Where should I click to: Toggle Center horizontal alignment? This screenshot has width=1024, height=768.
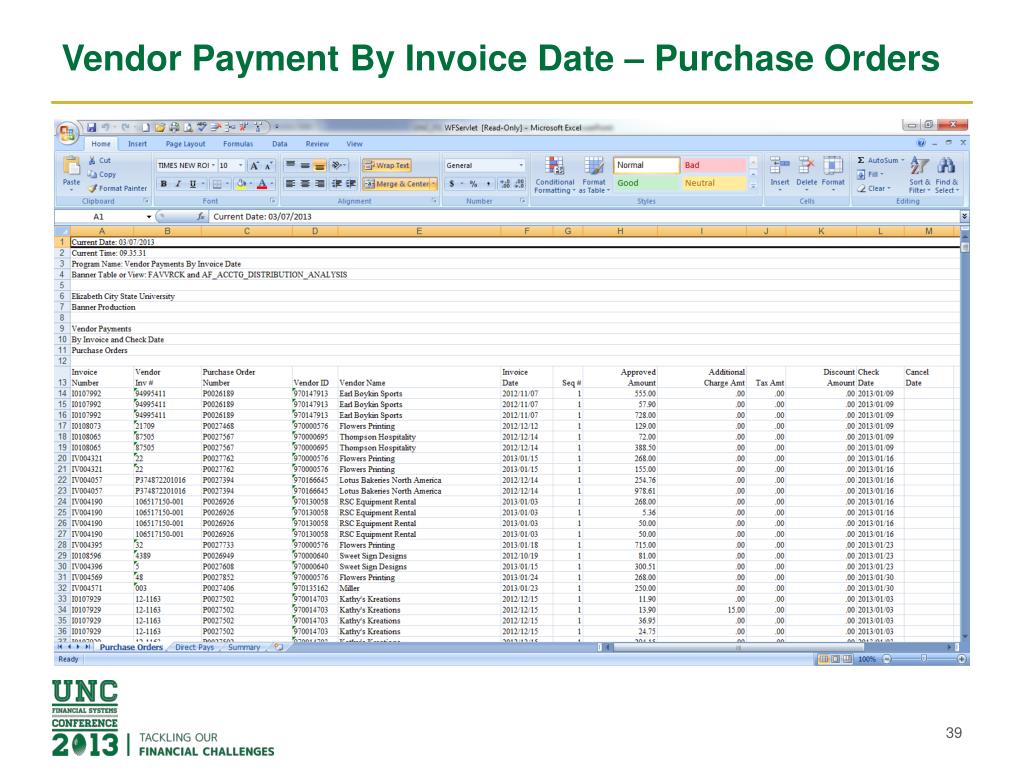click(304, 184)
